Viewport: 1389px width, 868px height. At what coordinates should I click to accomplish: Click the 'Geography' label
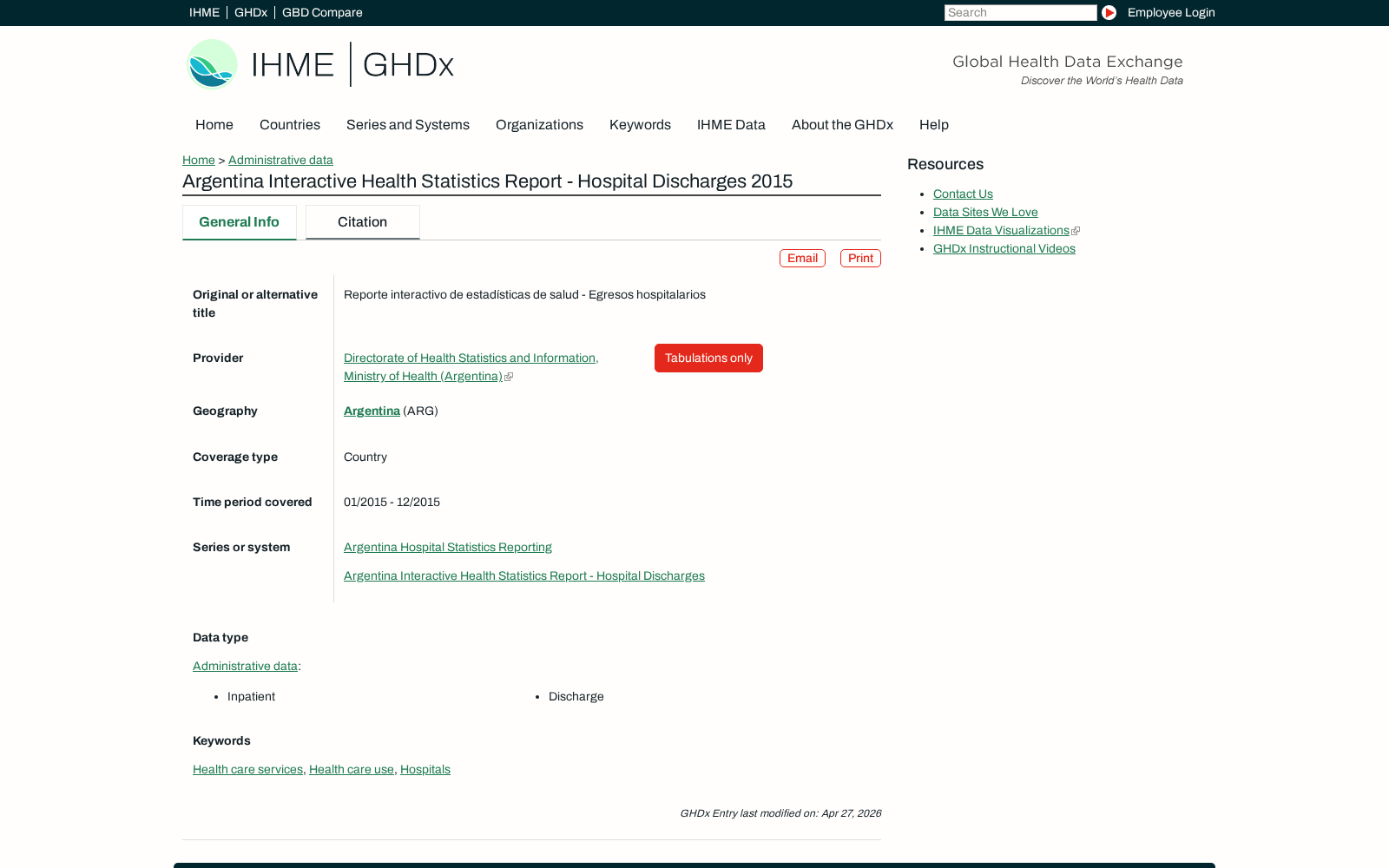225,411
